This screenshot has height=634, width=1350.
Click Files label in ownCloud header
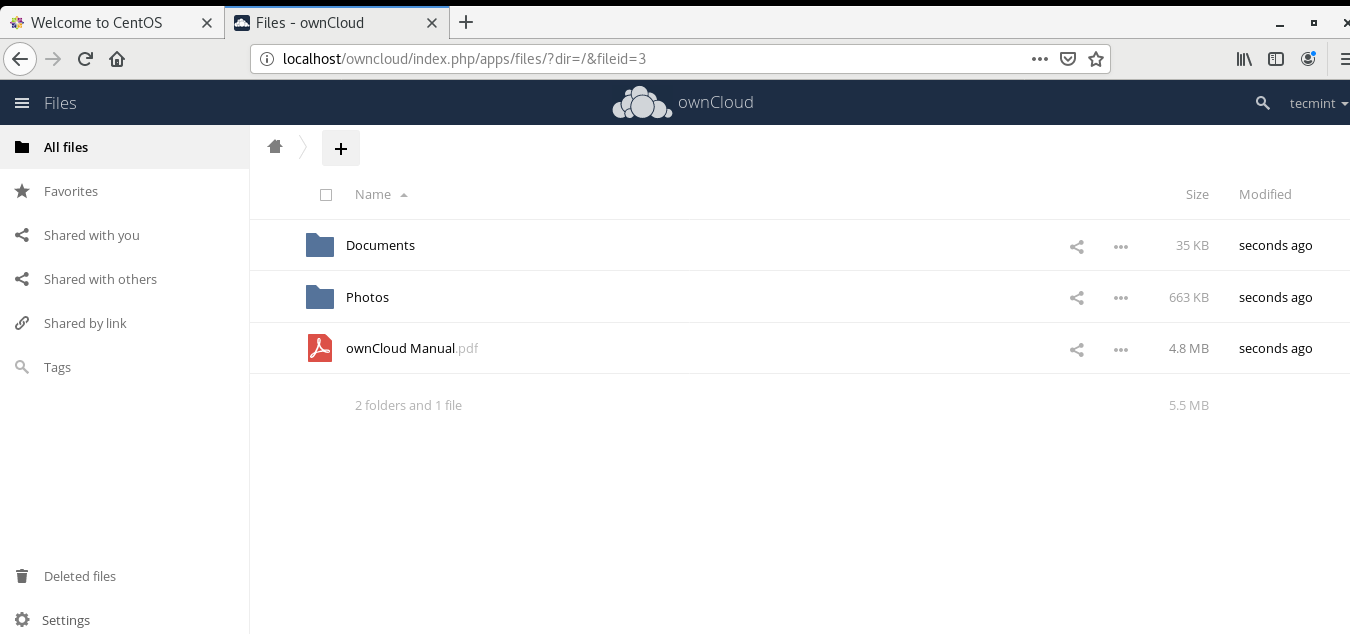point(60,103)
